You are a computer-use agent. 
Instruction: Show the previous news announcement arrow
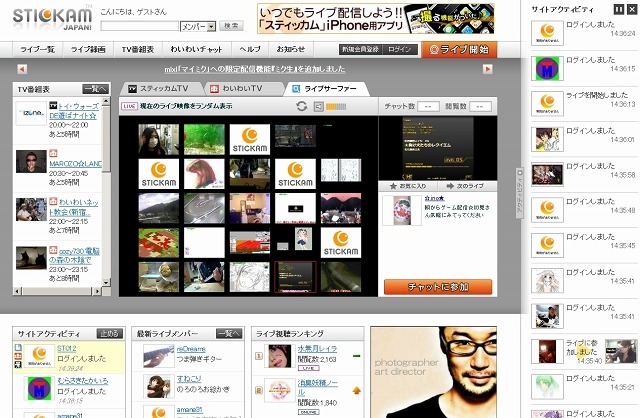(x=22, y=69)
